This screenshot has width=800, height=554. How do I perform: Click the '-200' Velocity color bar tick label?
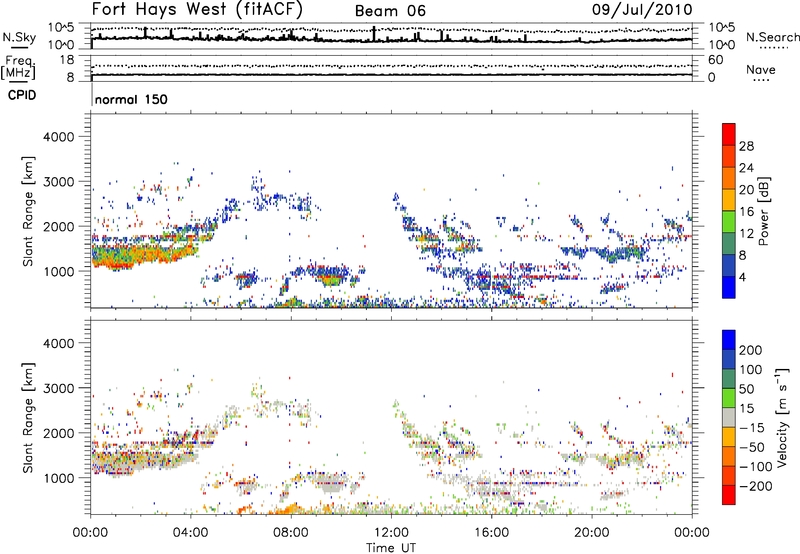point(754,486)
